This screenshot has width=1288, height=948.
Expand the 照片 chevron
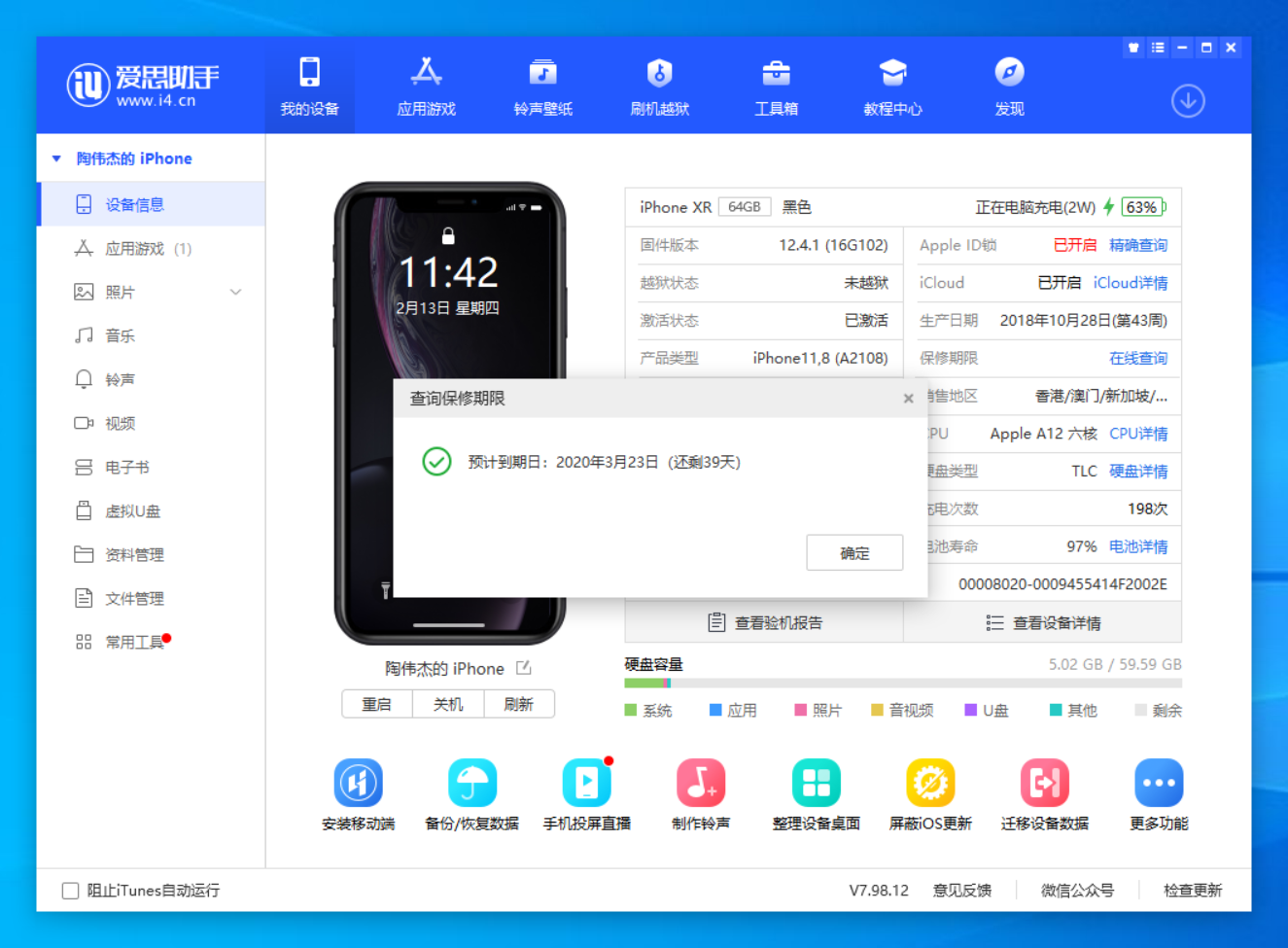click(235, 292)
